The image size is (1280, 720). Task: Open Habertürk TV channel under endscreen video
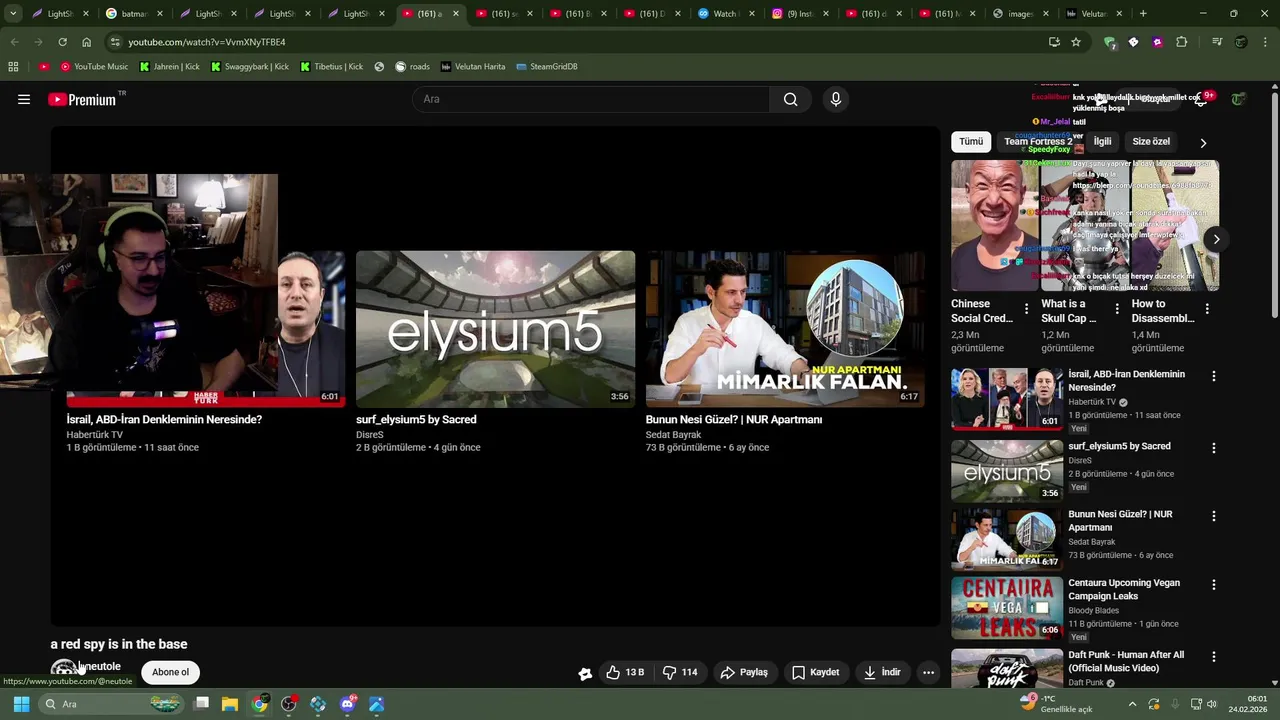94,435
